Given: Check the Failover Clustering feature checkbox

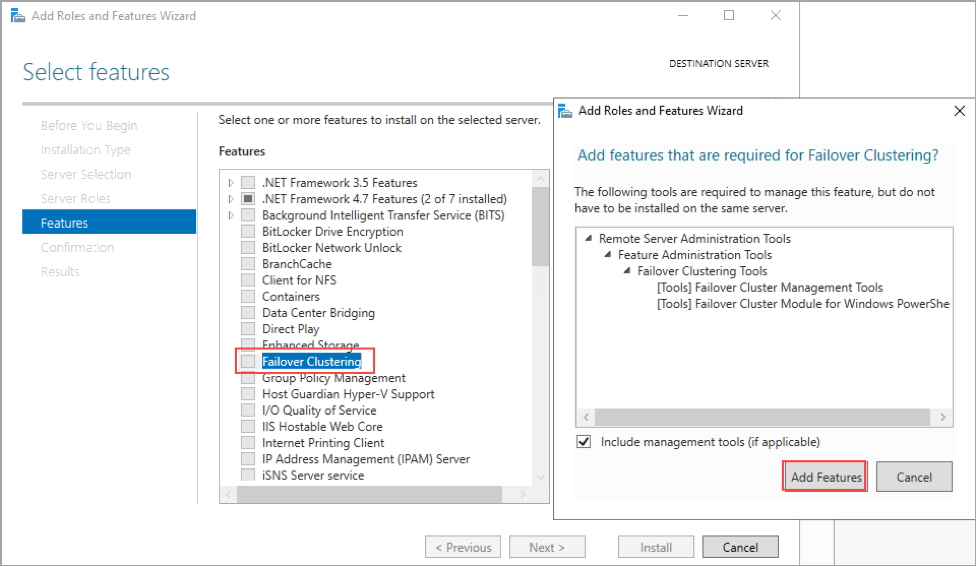Looking at the screenshot, I should (x=248, y=361).
